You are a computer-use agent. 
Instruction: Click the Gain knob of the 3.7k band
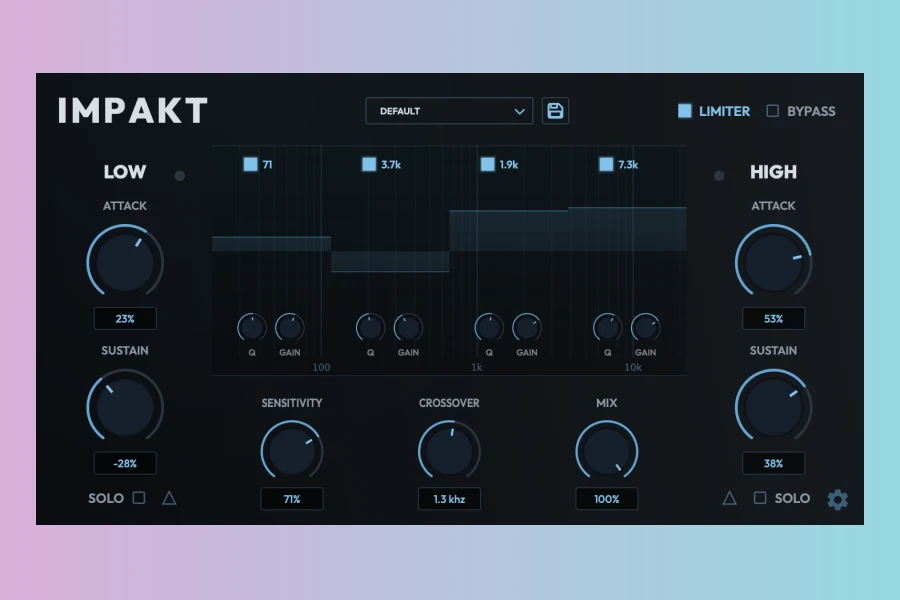pos(408,328)
